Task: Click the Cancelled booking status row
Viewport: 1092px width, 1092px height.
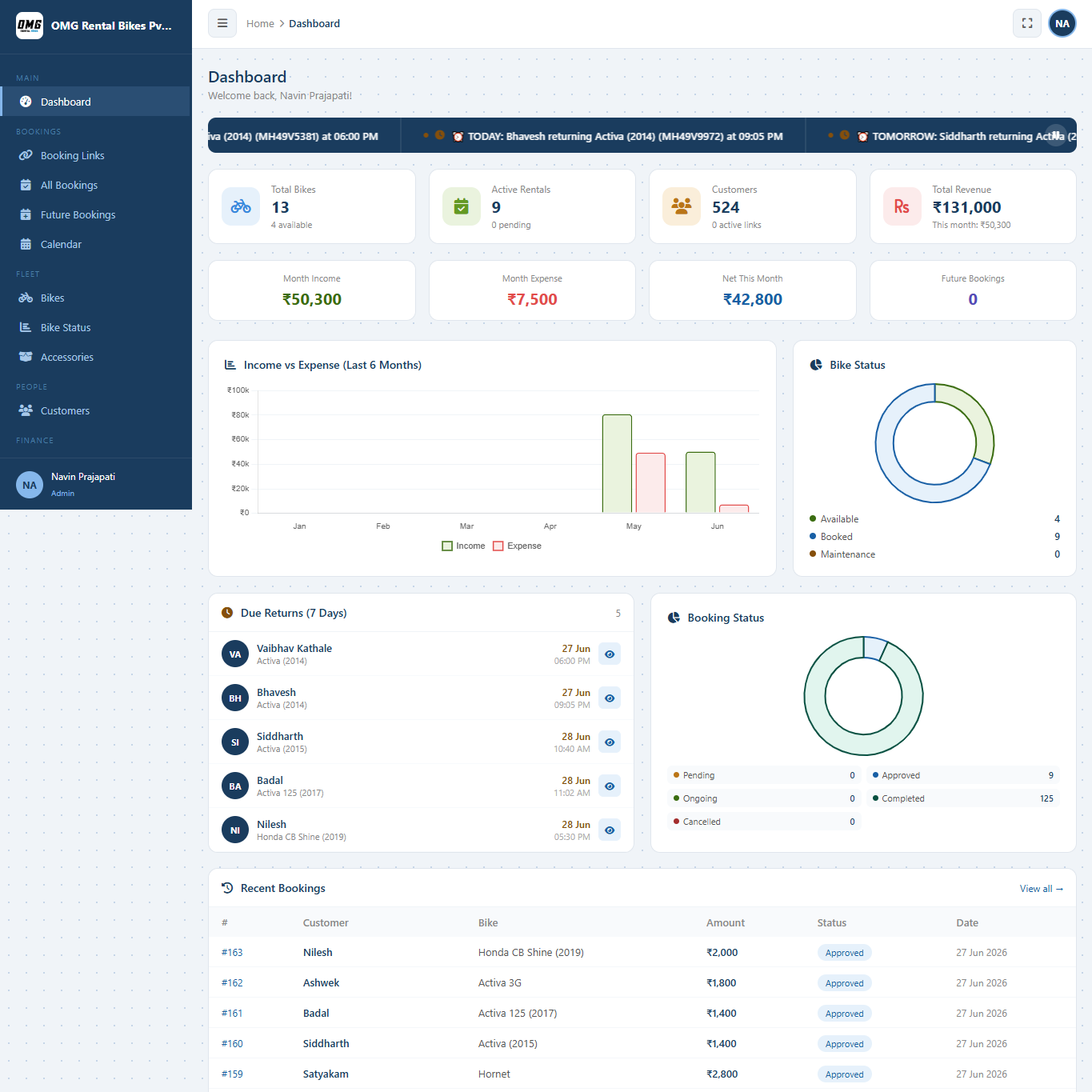Action: pyautogui.click(x=764, y=822)
